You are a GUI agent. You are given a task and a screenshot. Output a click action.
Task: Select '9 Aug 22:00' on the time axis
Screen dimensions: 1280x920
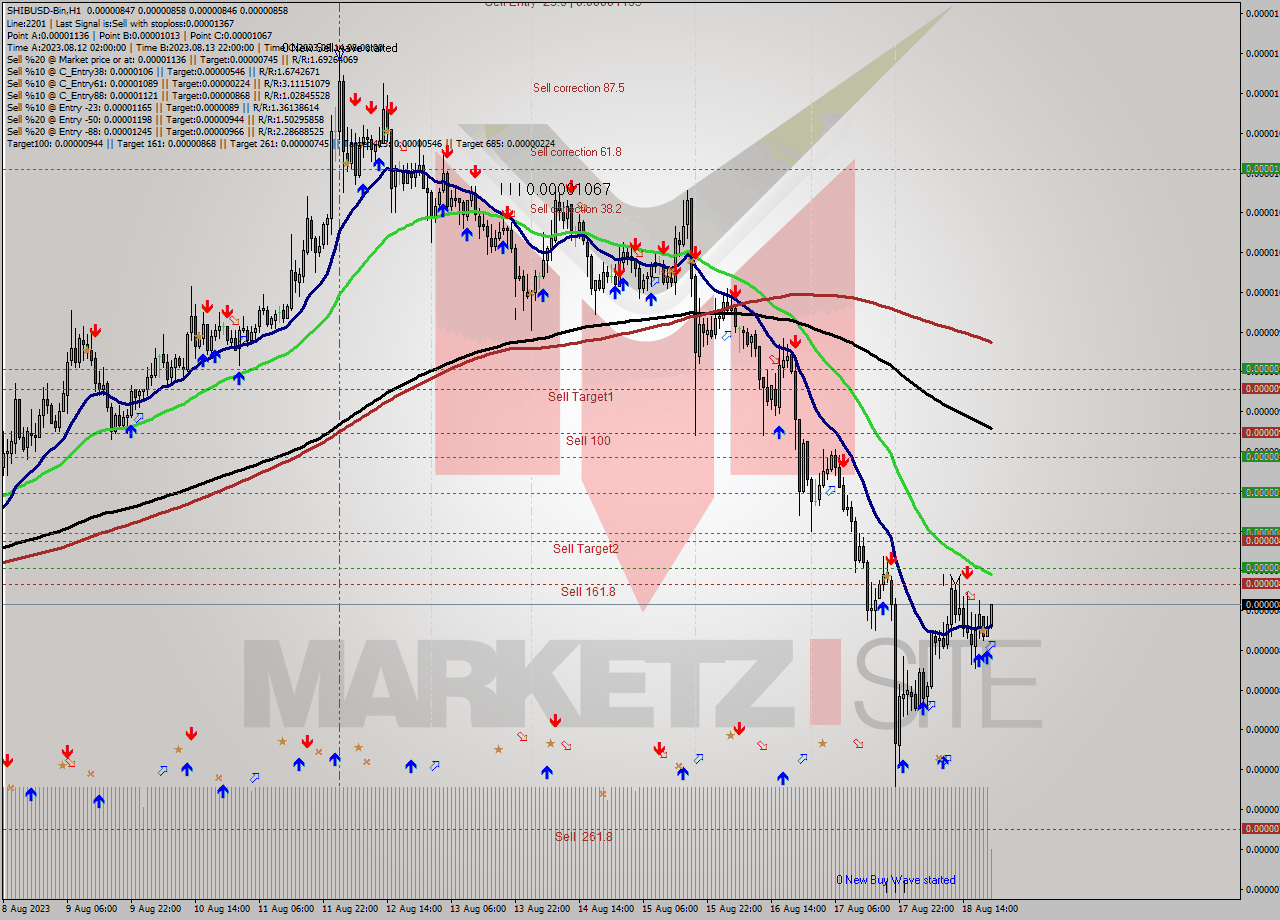tap(154, 909)
